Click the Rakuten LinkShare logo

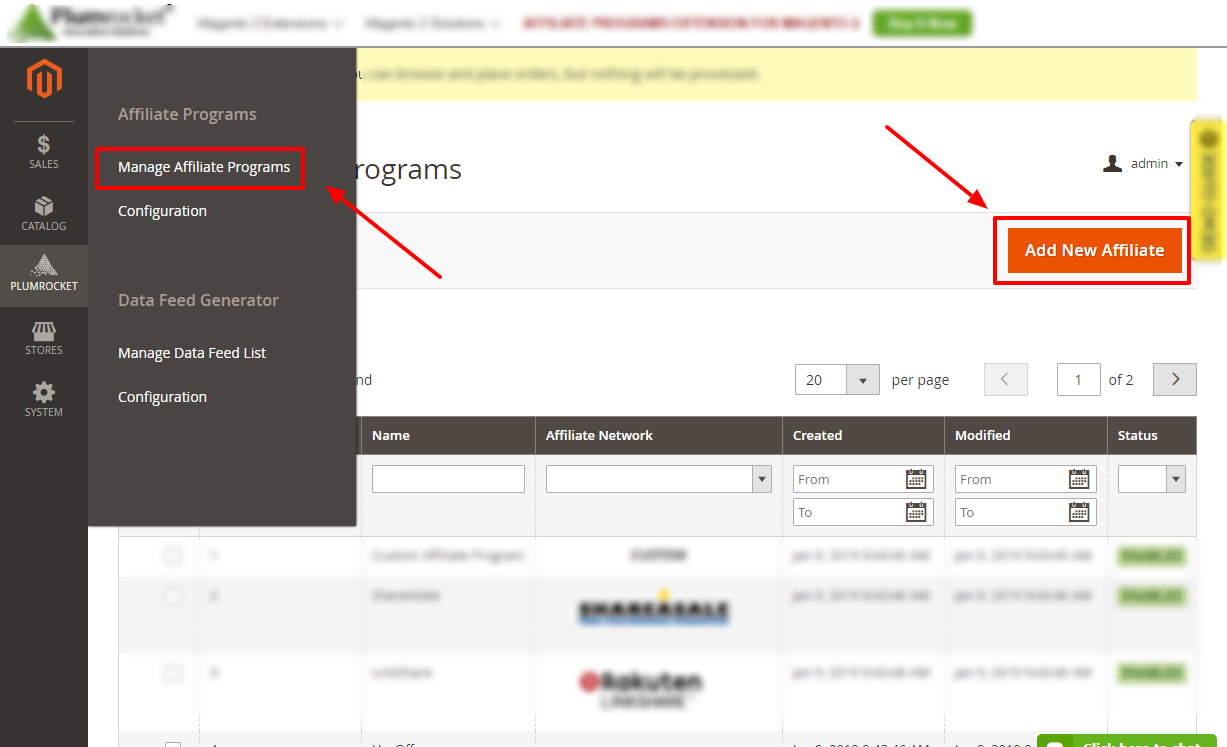640,689
